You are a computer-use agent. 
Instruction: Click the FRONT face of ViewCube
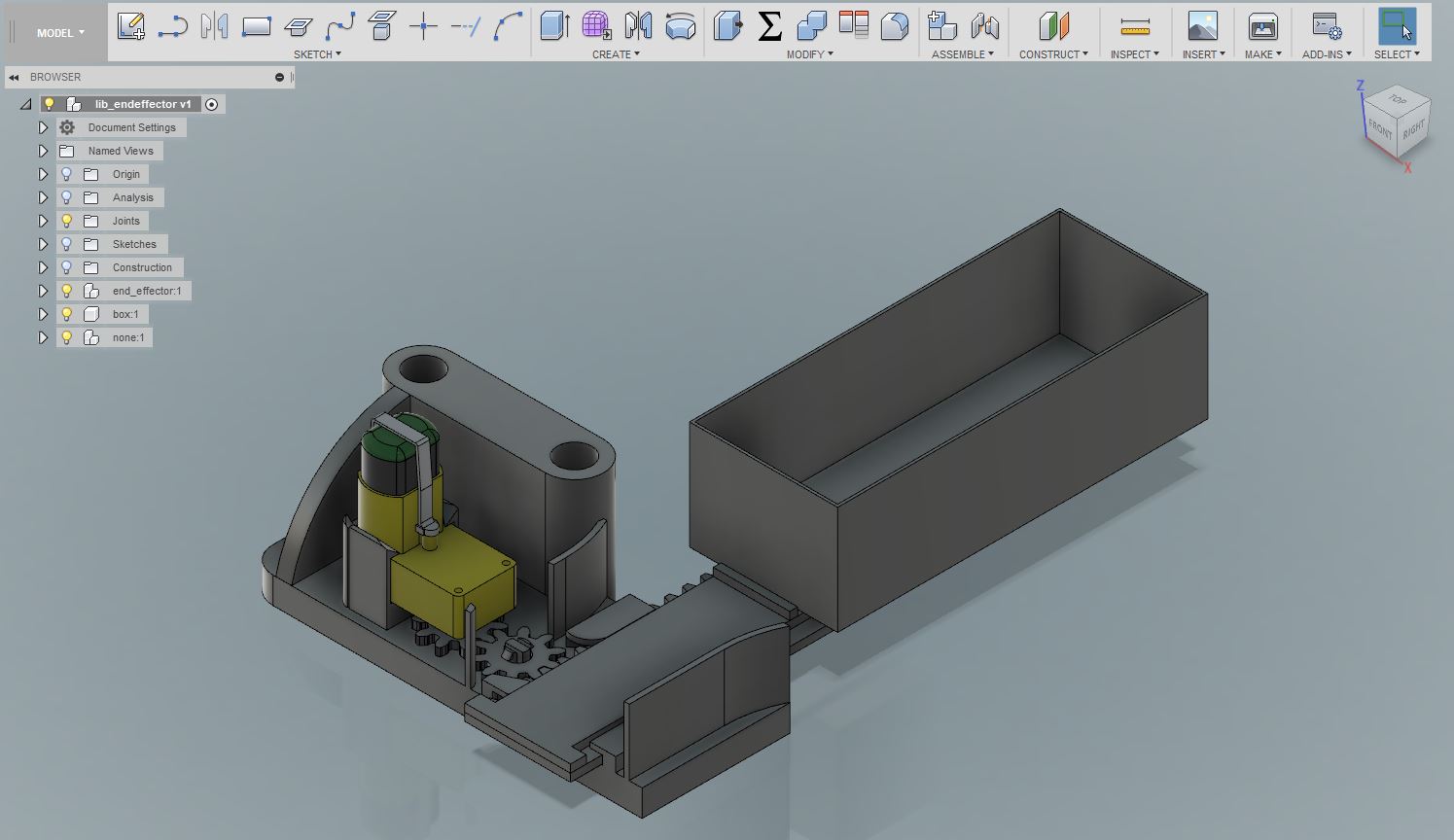[1380, 128]
